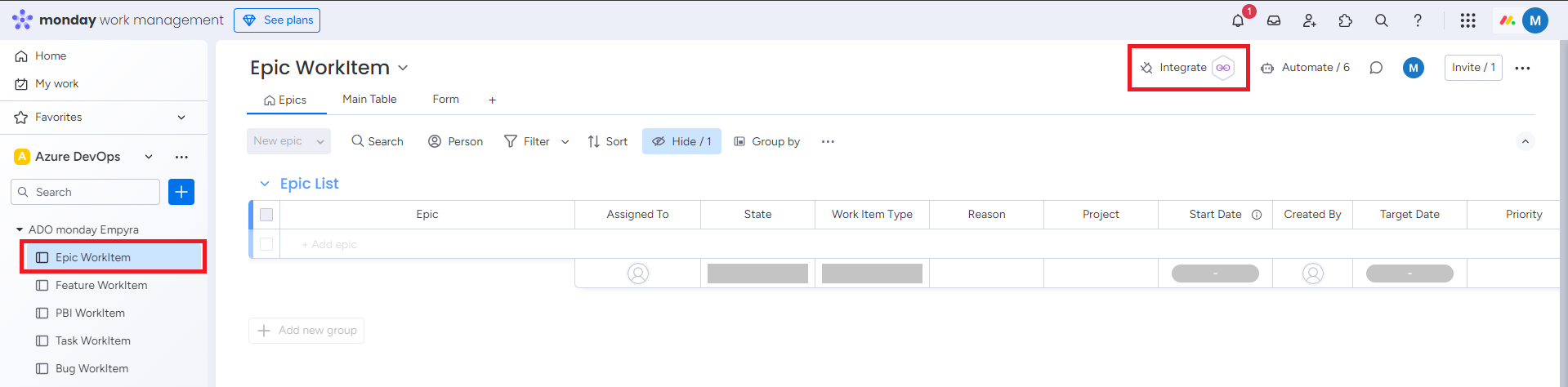
Task: Open the board discussion speech bubble icon
Action: click(1376, 68)
